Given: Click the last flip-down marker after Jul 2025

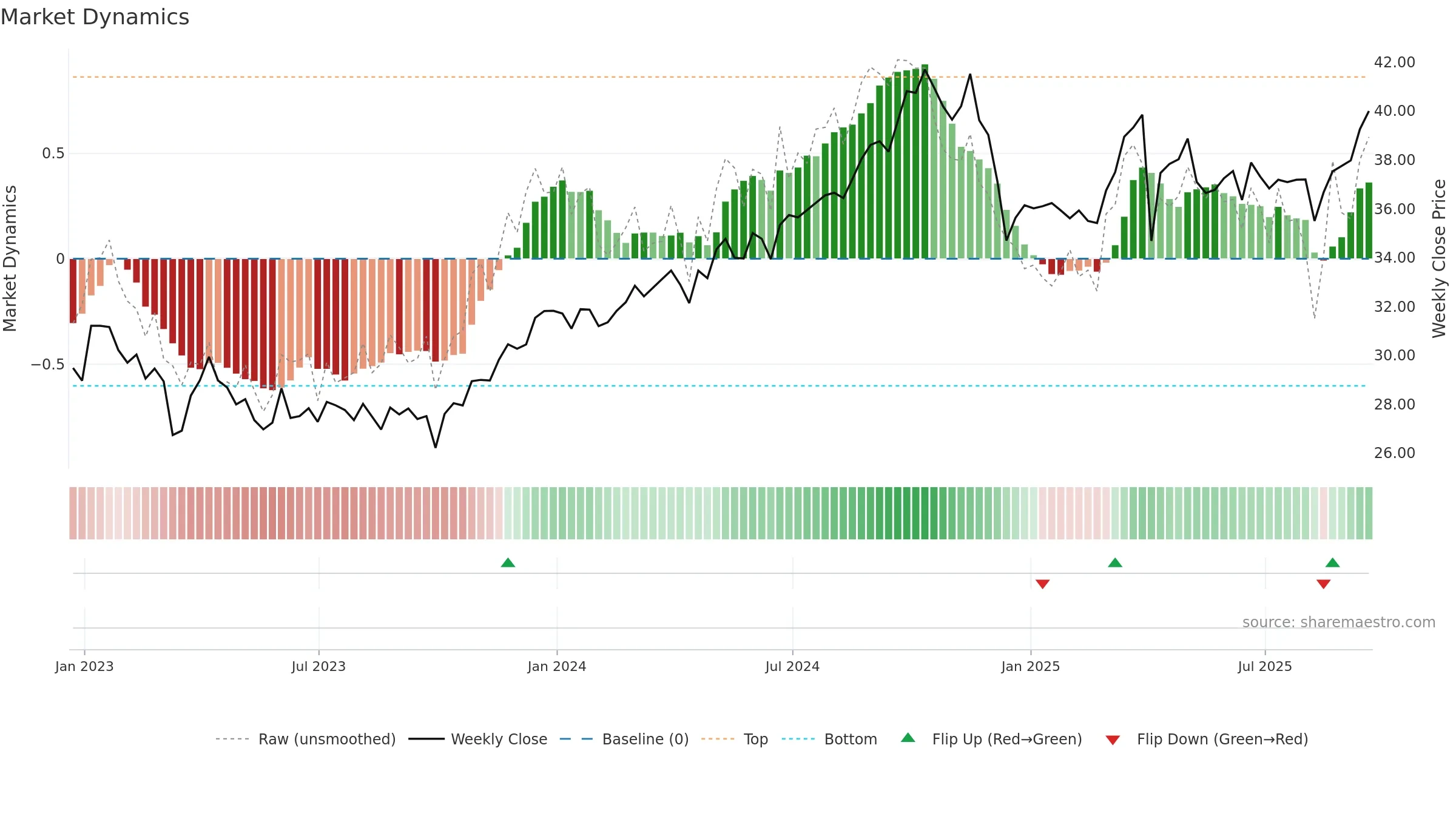Looking at the screenshot, I should point(1324,584).
